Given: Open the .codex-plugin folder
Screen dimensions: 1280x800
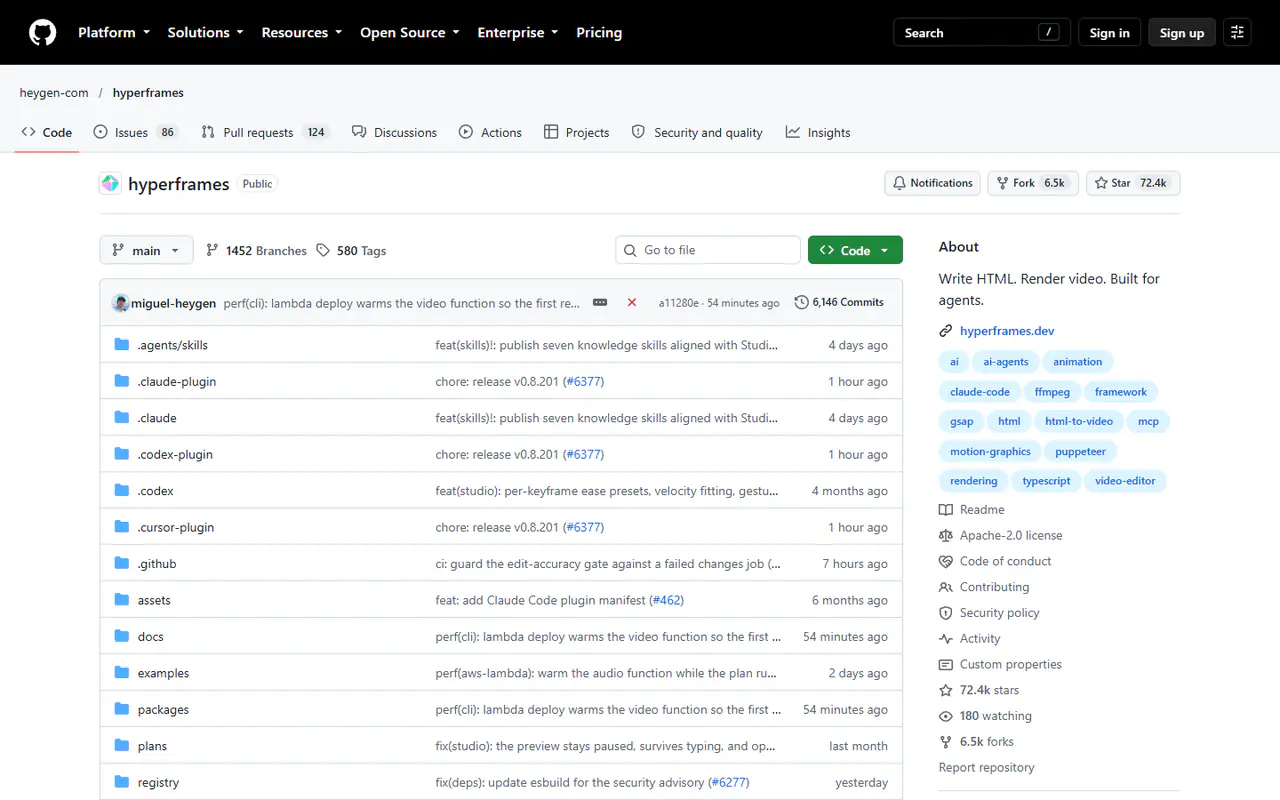Looking at the screenshot, I should coord(175,455).
